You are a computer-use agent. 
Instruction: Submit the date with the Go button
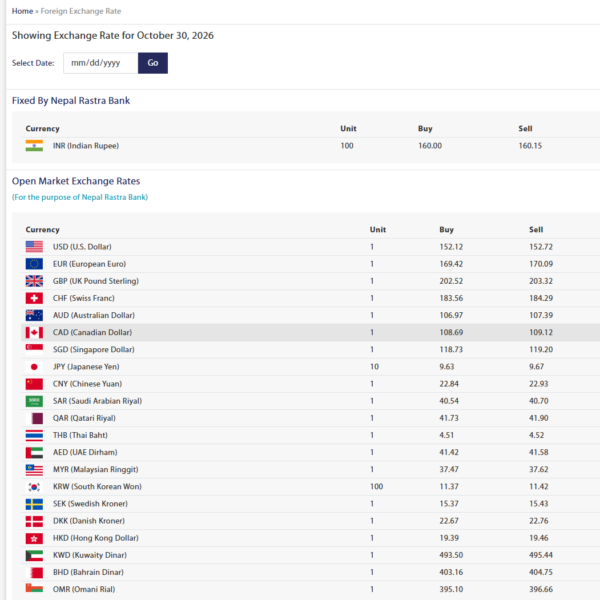tap(153, 63)
